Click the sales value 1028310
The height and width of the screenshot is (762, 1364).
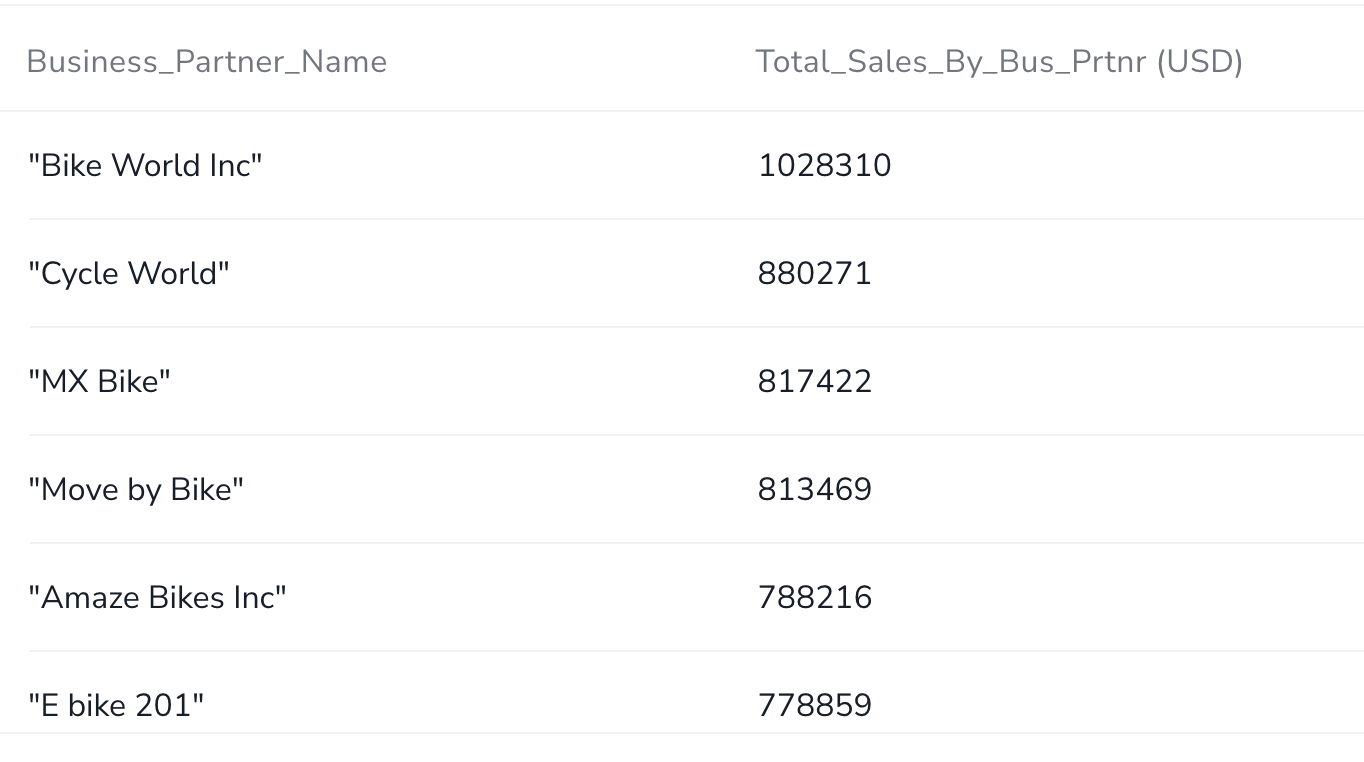click(x=825, y=165)
